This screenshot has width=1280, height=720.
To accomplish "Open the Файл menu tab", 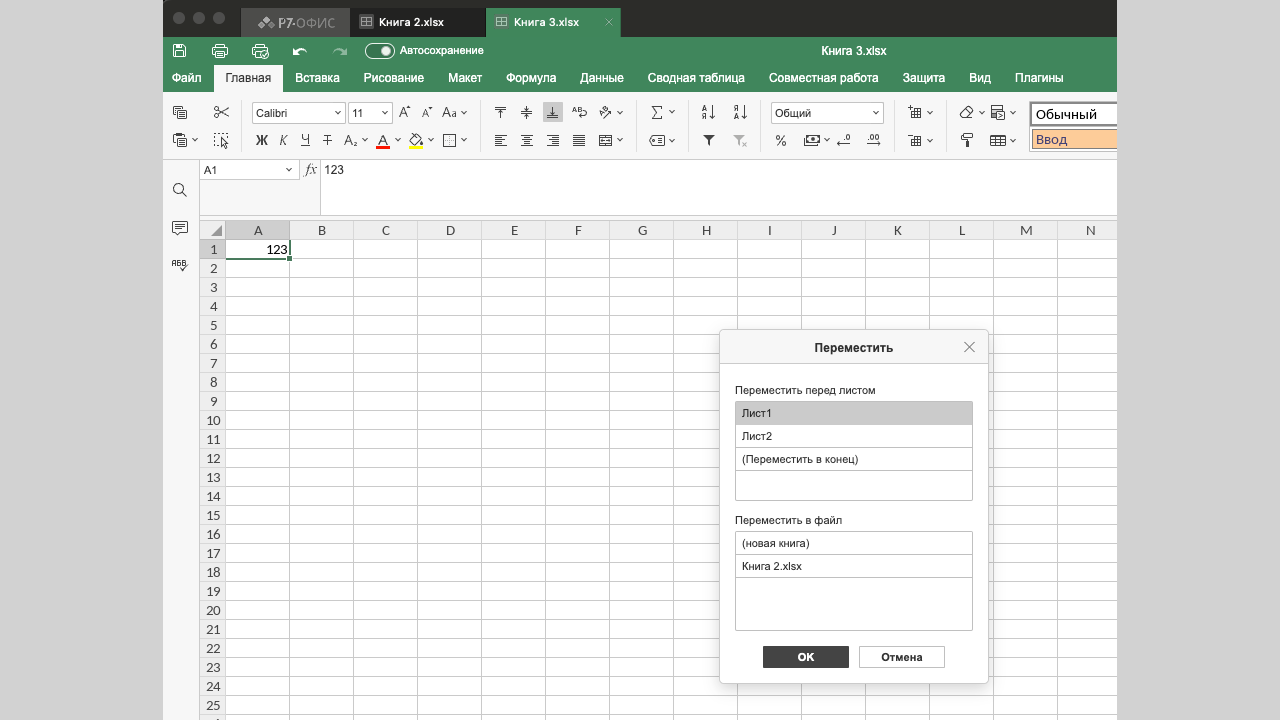I will point(186,78).
